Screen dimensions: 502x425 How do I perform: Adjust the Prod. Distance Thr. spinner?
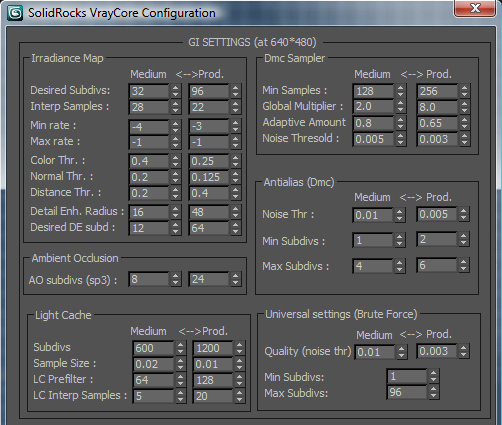click(235, 193)
